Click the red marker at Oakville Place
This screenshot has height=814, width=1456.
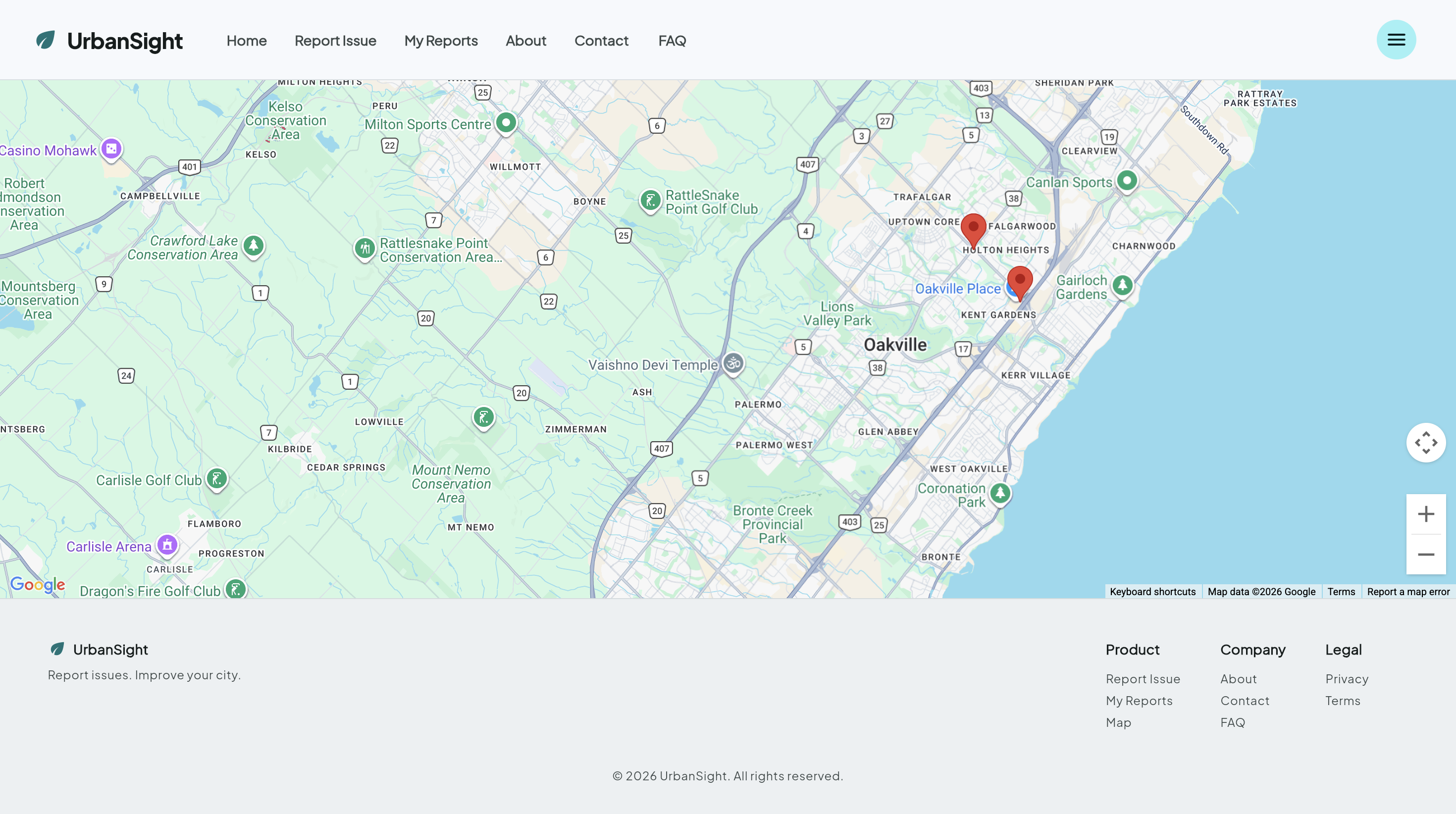click(x=1020, y=281)
